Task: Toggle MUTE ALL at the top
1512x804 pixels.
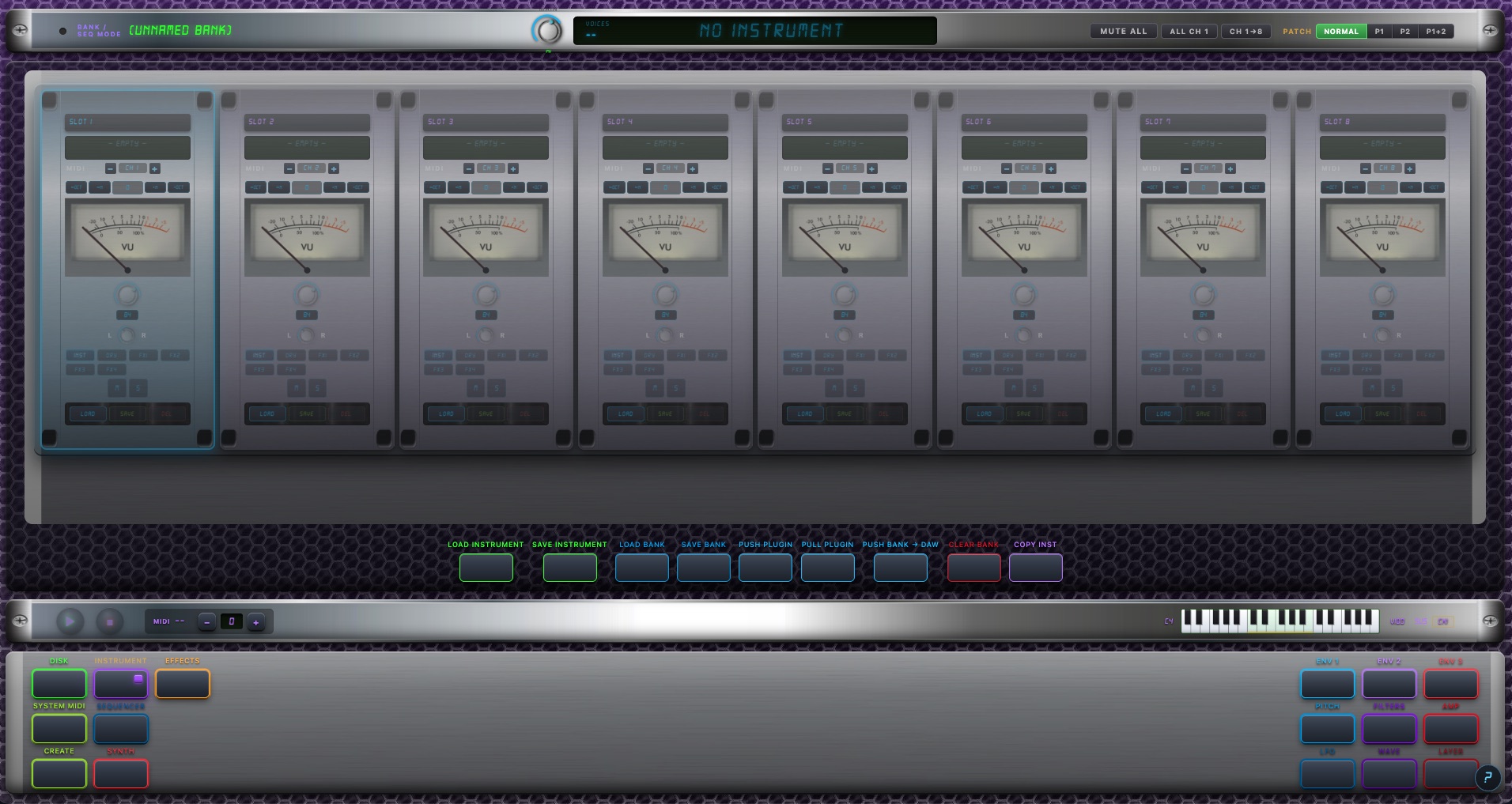Action: (1123, 32)
